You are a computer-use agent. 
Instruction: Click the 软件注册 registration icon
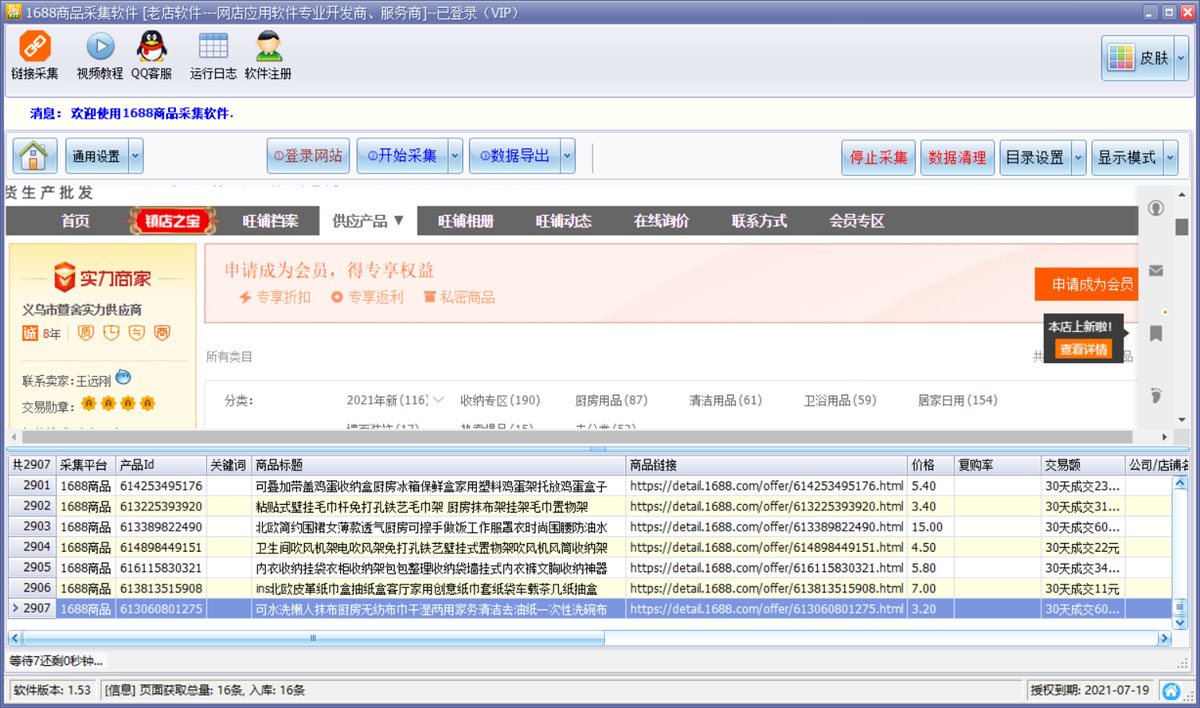[268, 47]
